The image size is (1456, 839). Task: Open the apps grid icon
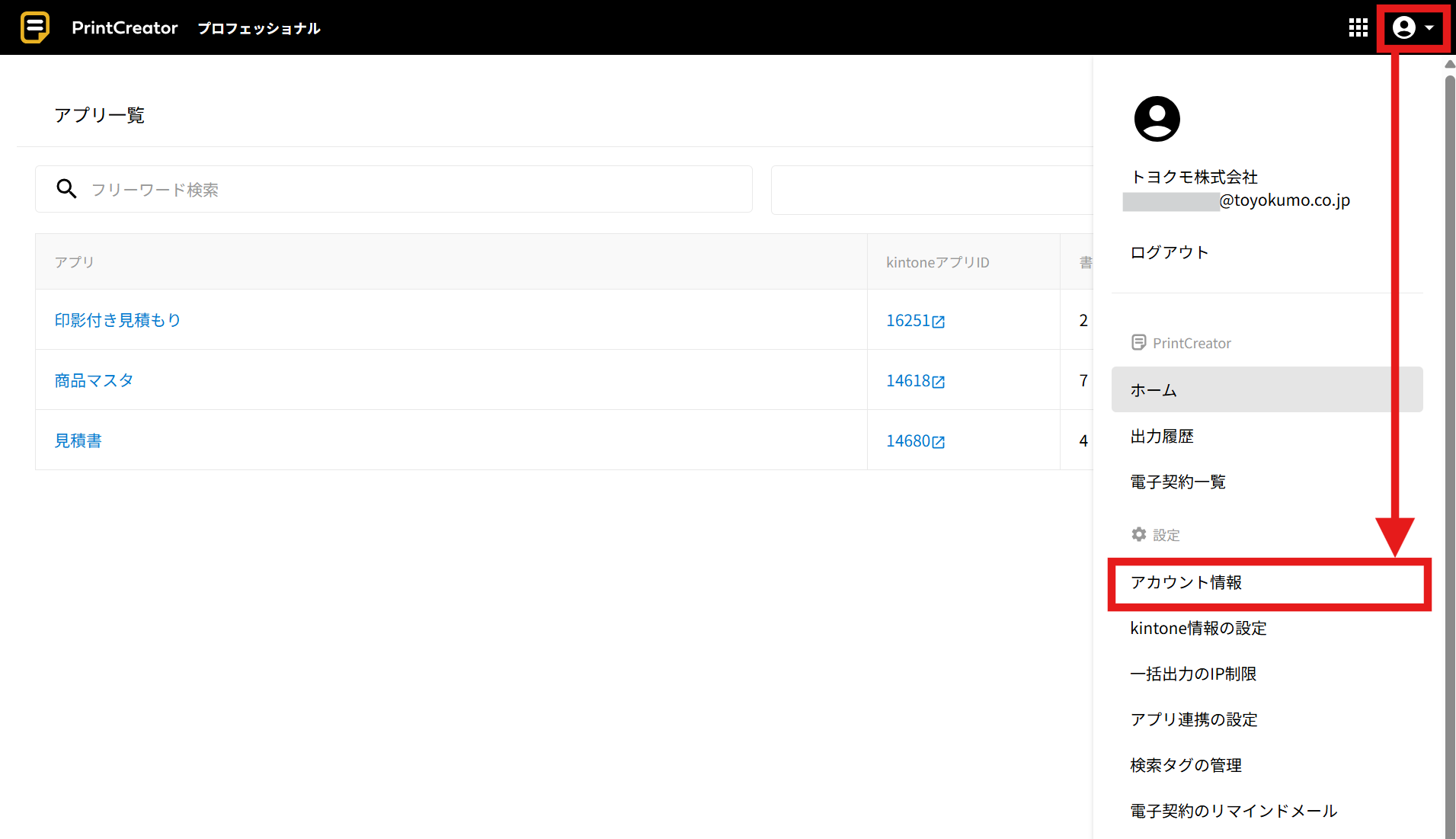click(x=1358, y=28)
